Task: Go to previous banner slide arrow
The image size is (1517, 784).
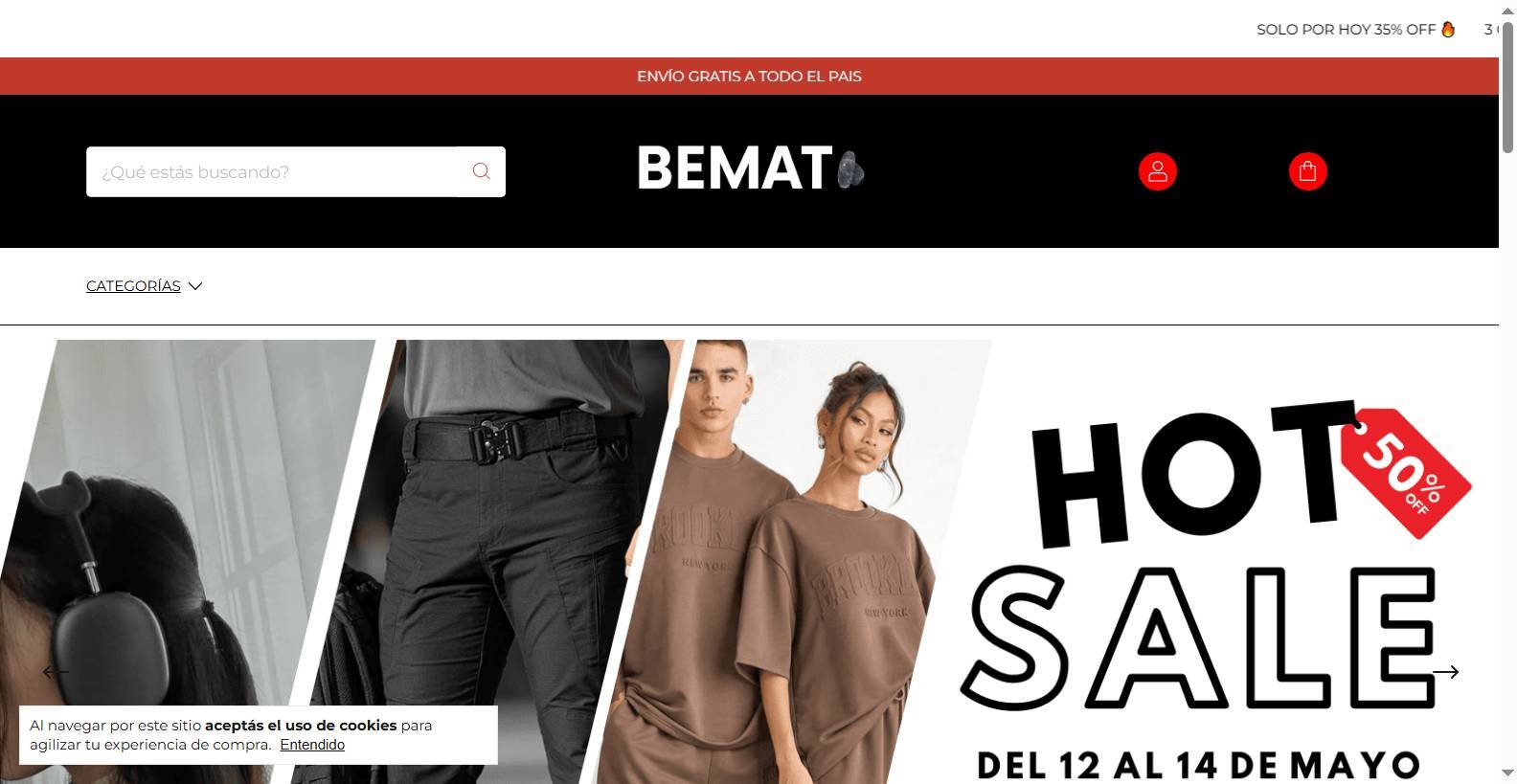Action: pyautogui.click(x=56, y=672)
